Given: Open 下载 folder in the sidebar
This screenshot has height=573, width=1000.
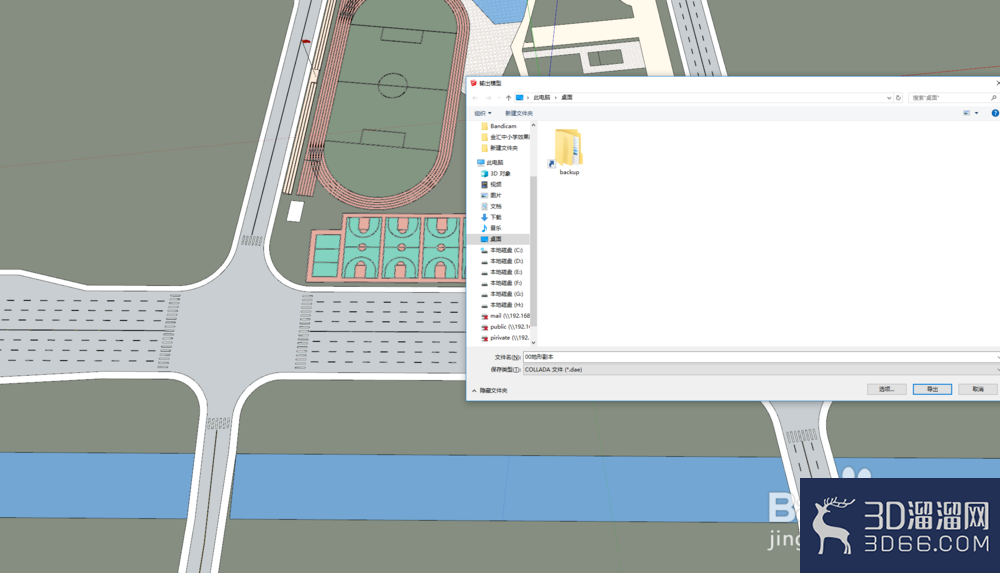Looking at the screenshot, I should [x=491, y=217].
